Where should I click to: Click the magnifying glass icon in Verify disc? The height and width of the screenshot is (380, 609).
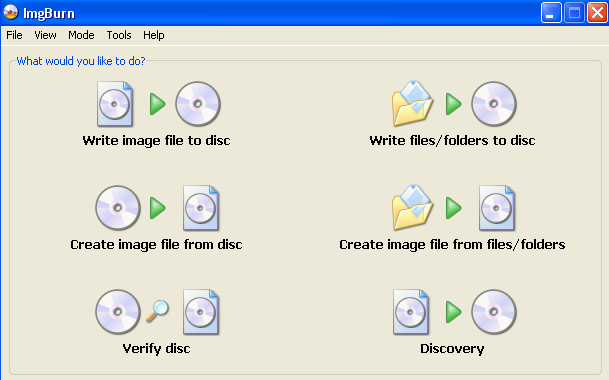click(158, 311)
